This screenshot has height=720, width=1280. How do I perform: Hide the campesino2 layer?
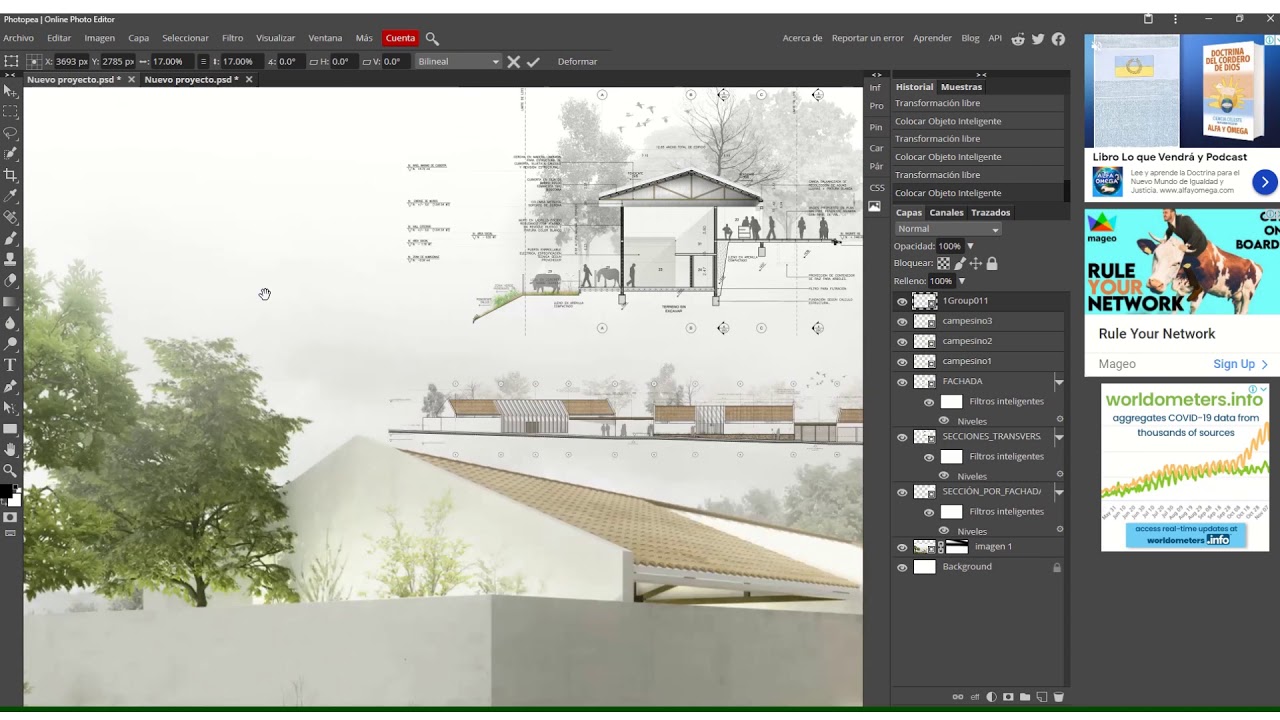902,342
